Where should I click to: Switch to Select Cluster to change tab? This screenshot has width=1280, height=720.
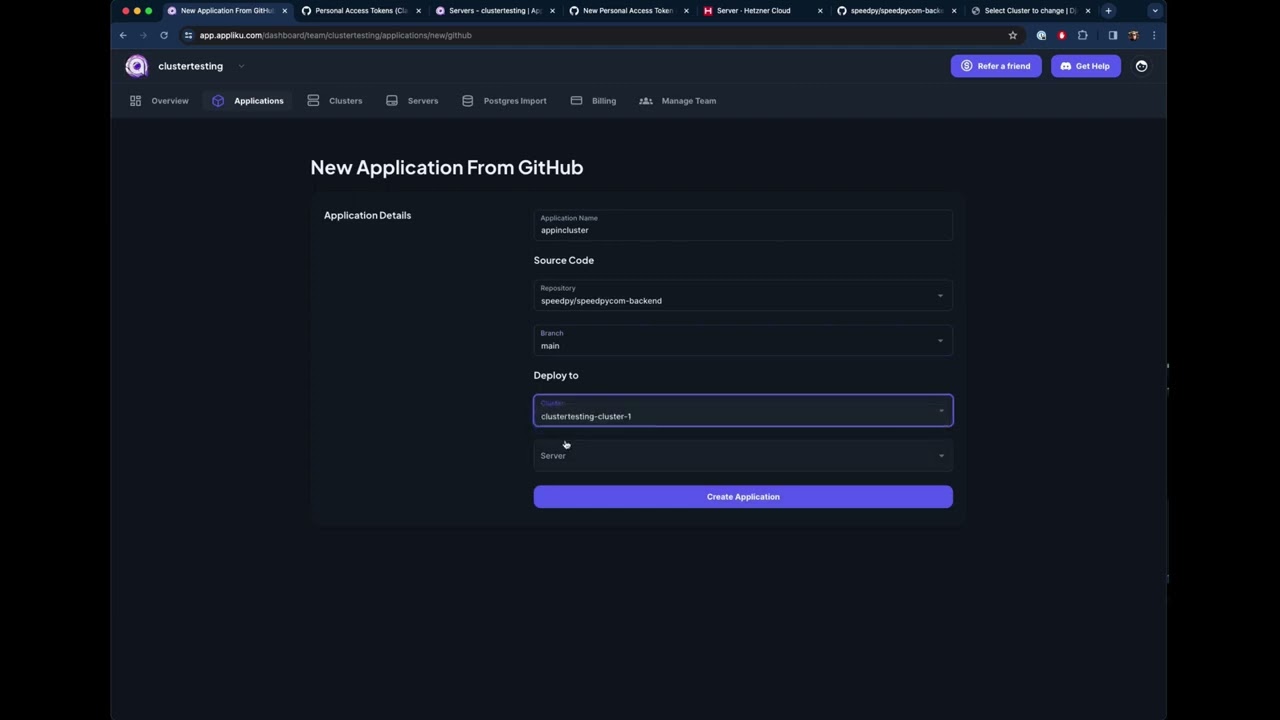pos(1030,11)
